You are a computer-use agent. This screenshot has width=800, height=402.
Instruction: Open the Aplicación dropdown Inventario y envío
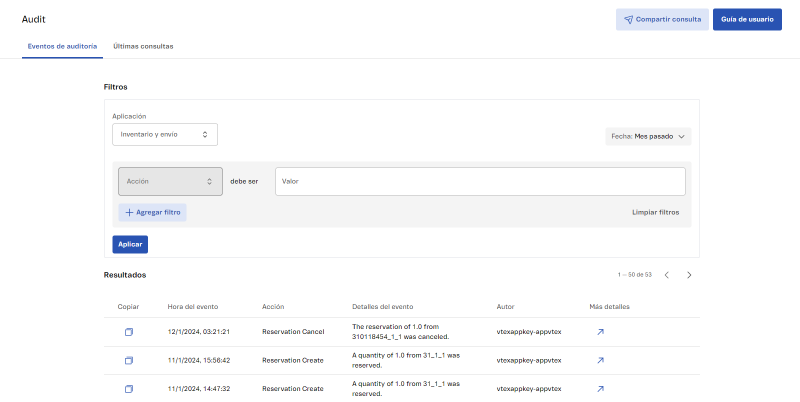click(x=165, y=134)
